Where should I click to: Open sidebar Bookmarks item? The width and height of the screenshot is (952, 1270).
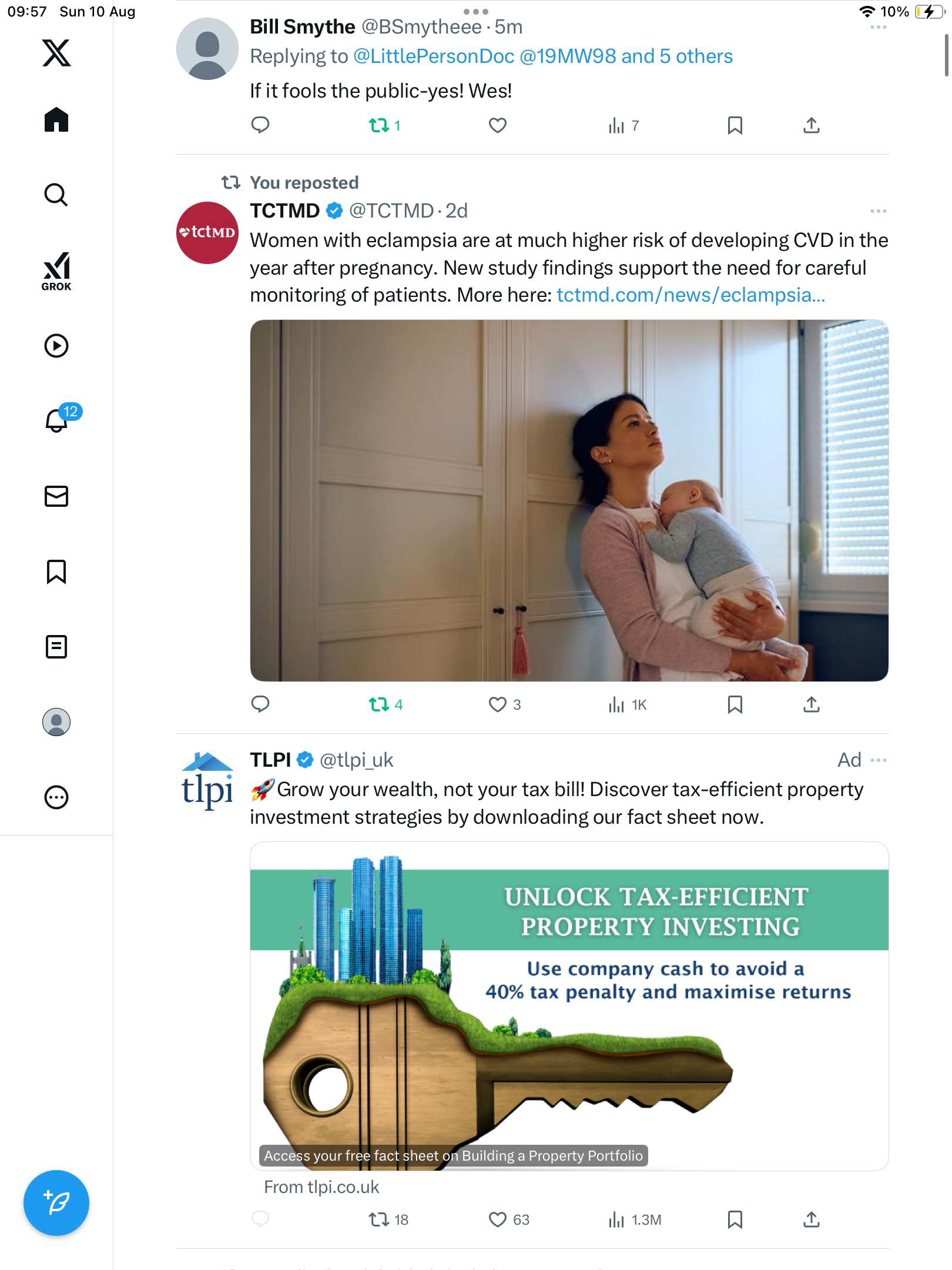(x=56, y=571)
